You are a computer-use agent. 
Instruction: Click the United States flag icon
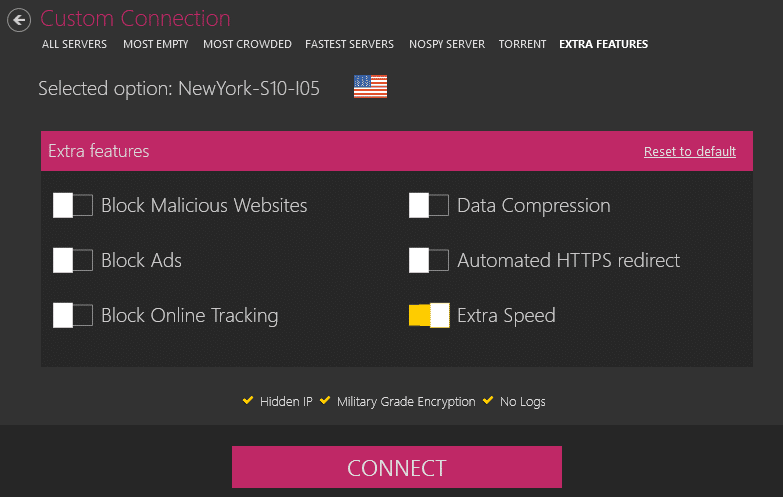point(370,86)
